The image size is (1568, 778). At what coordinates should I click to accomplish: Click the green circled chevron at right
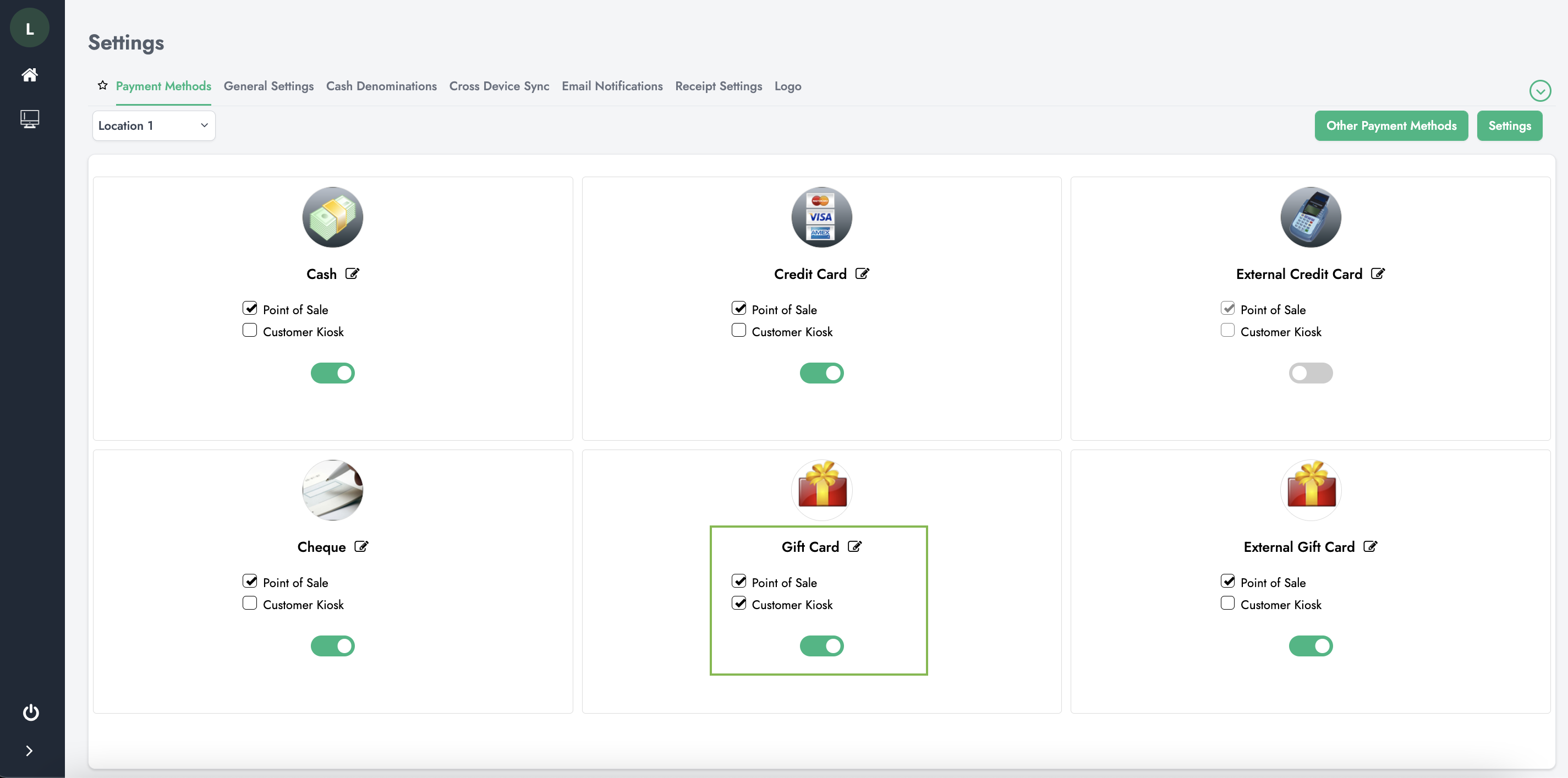[1539, 91]
